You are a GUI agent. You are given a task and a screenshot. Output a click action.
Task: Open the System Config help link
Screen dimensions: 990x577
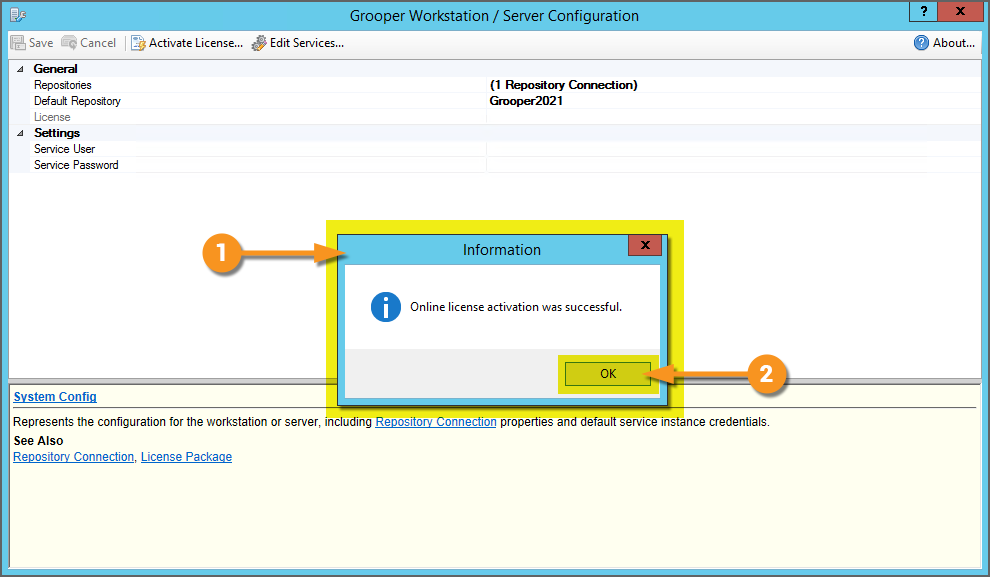(55, 396)
